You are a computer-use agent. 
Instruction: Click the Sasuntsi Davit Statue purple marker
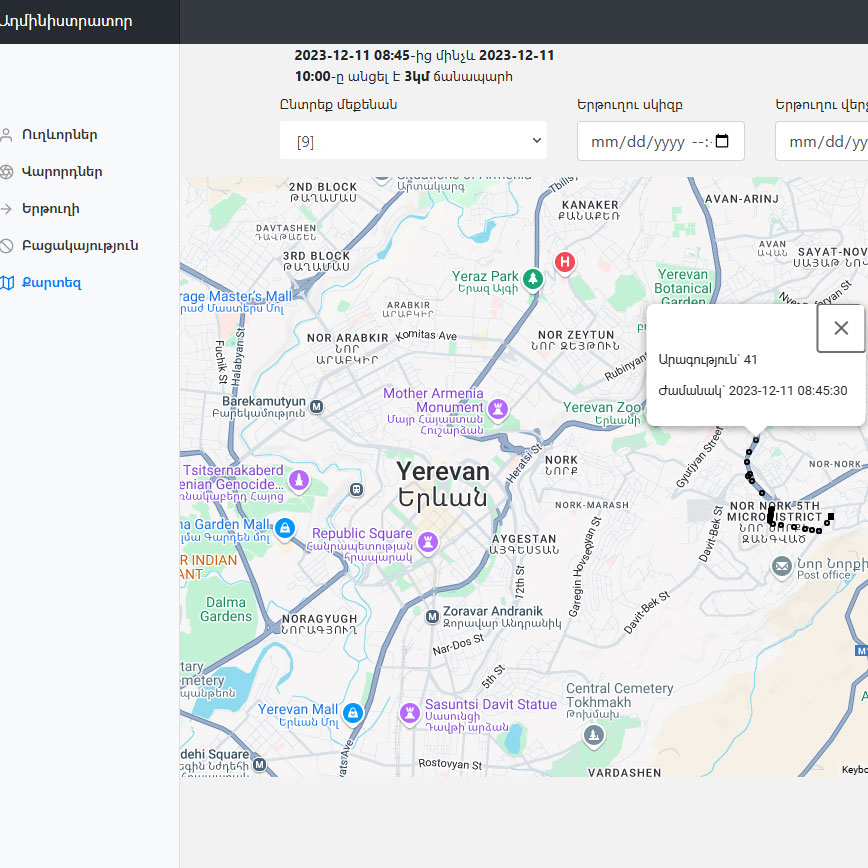410,712
